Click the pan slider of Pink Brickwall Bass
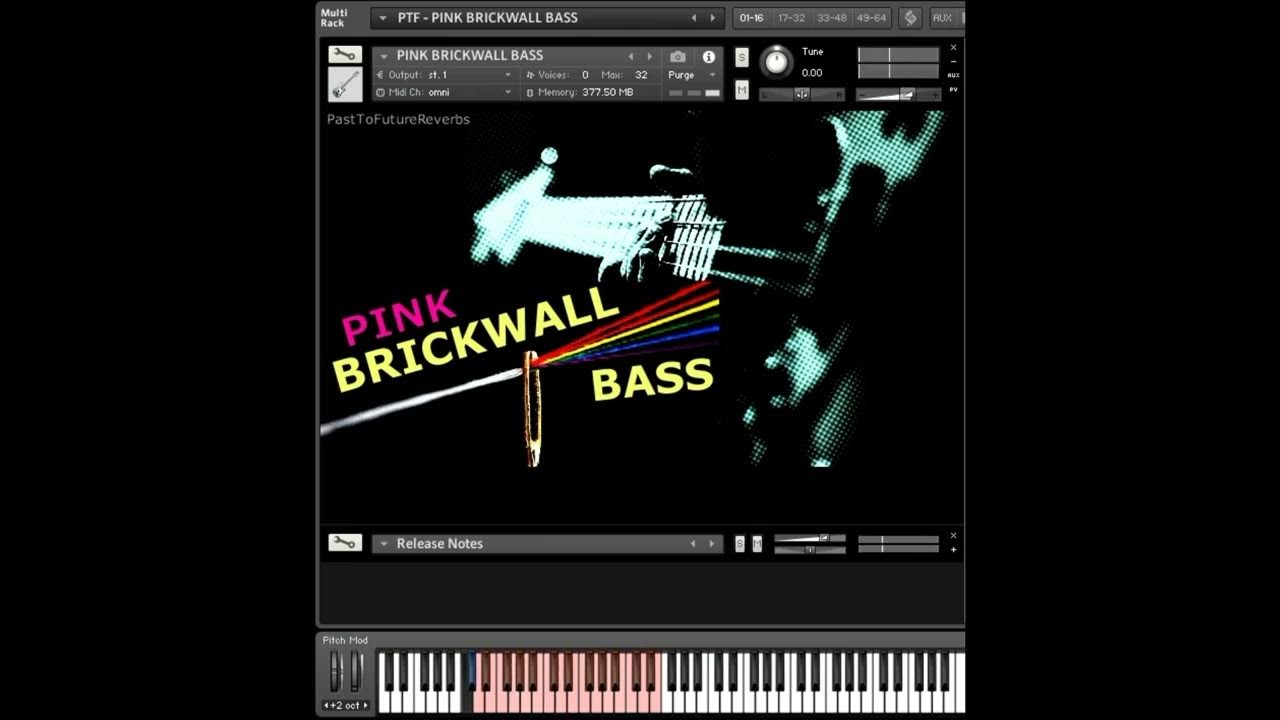 pos(802,95)
